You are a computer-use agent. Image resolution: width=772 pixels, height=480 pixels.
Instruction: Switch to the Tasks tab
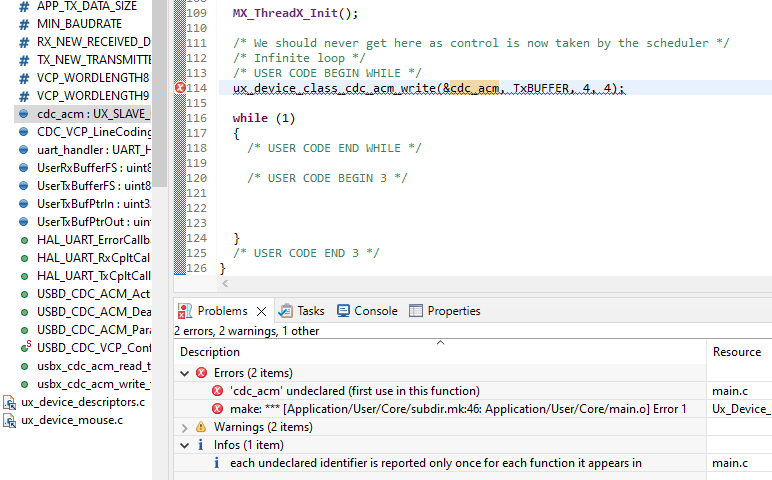(x=301, y=311)
